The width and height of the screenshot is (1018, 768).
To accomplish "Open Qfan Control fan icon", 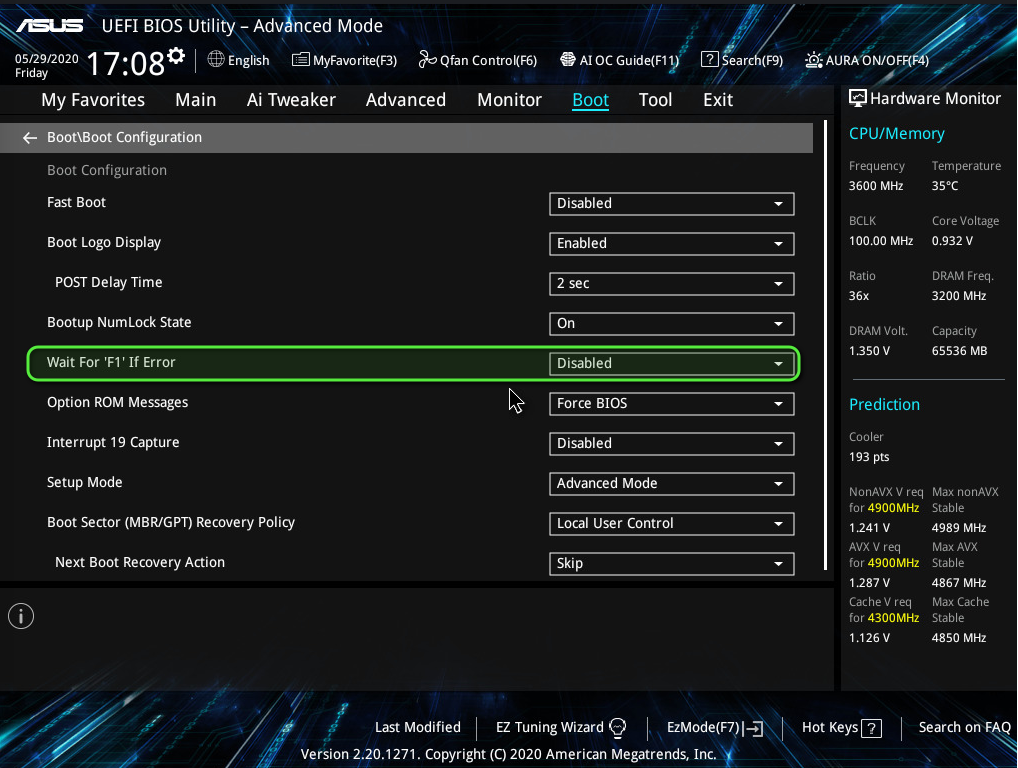I will (x=427, y=60).
